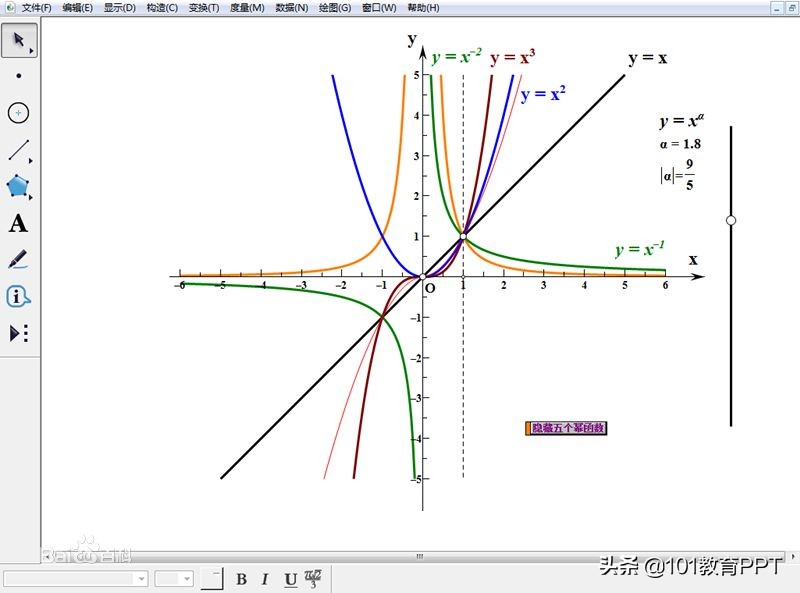Open the 显示(D) menu
This screenshot has width=800, height=593.
click(119, 8)
